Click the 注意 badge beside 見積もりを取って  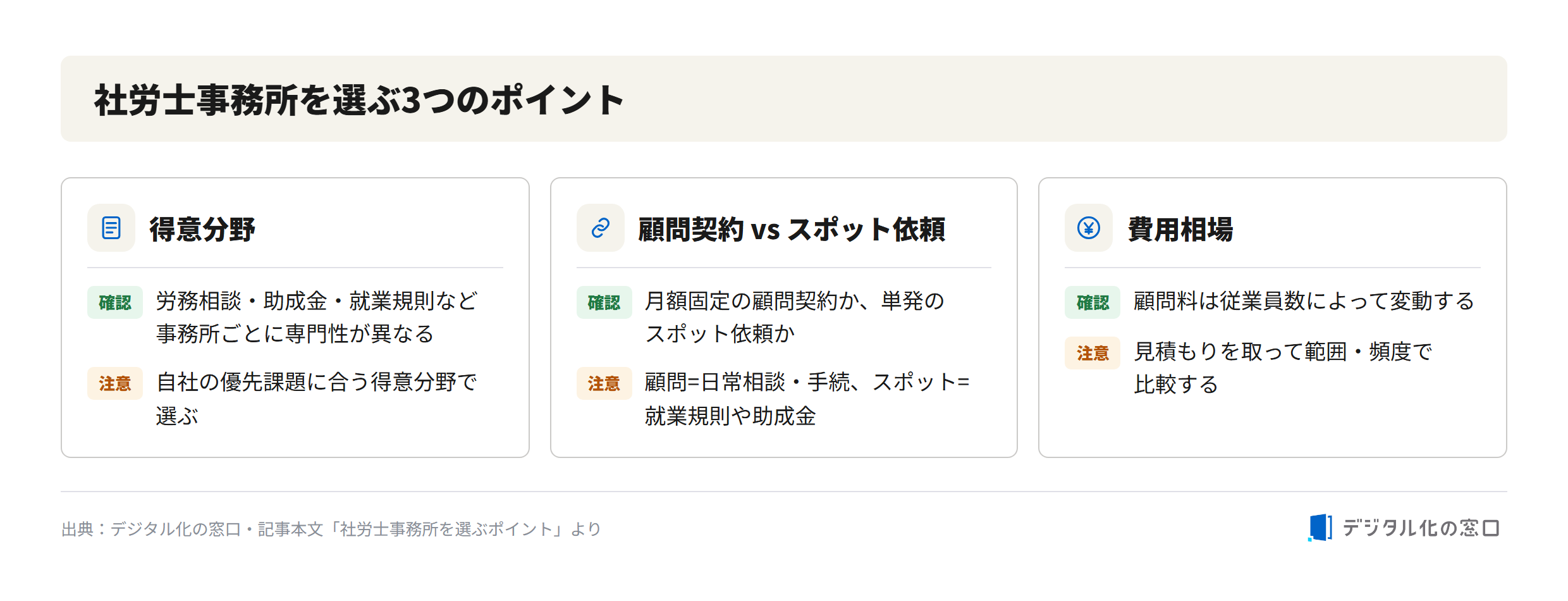[1093, 353]
